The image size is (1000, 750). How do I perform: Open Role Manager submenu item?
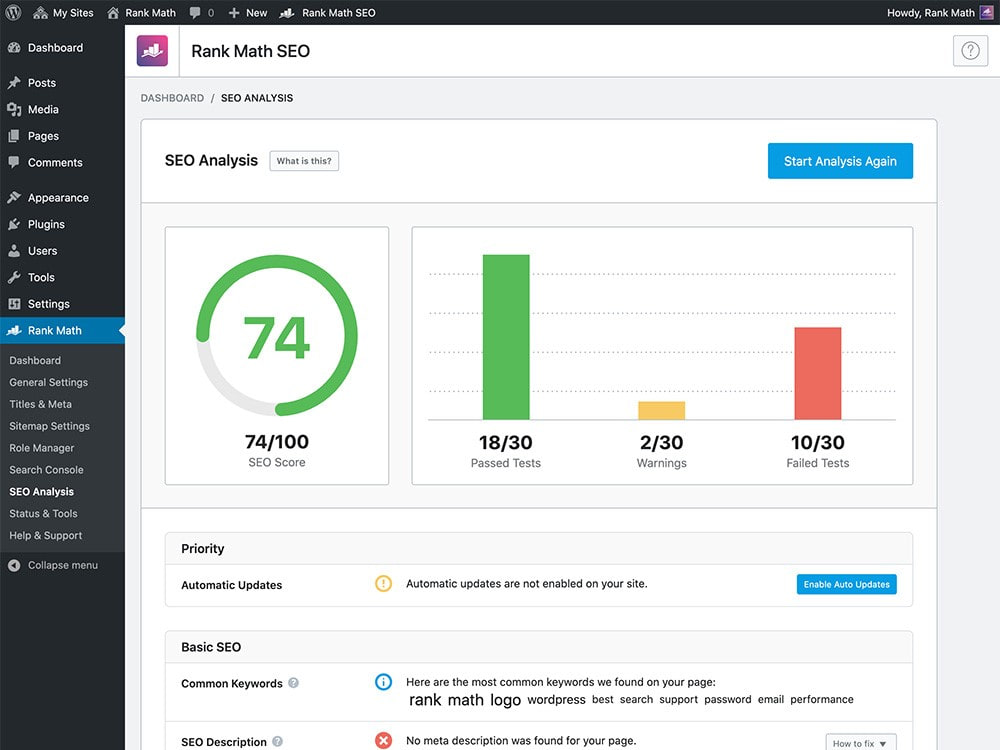[x=41, y=448]
